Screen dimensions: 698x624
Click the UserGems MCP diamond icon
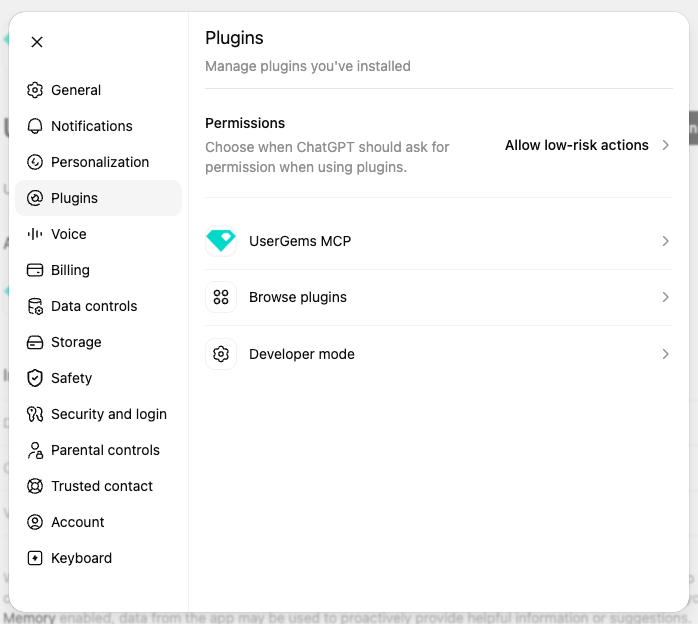click(221, 241)
